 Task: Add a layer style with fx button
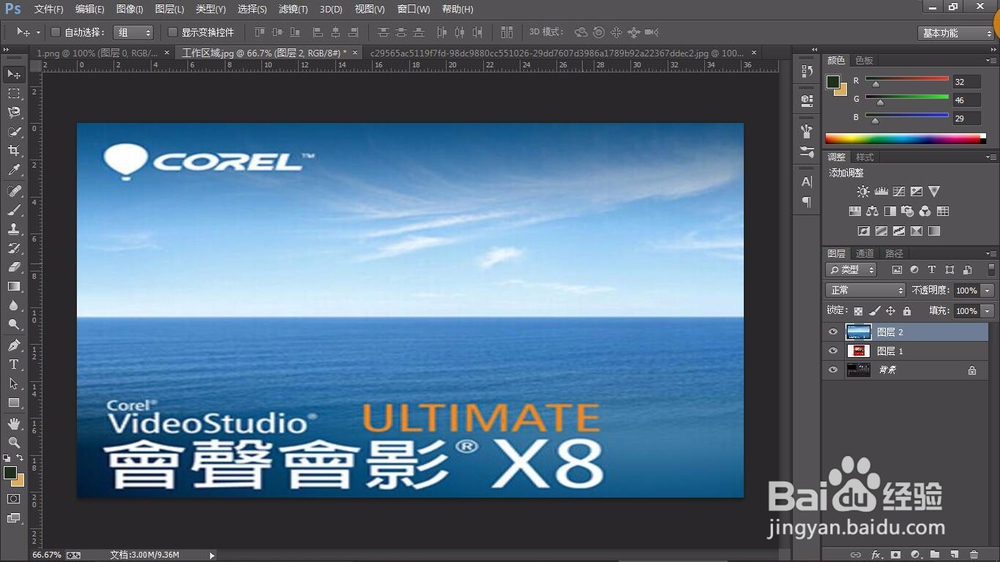pyautogui.click(x=876, y=554)
